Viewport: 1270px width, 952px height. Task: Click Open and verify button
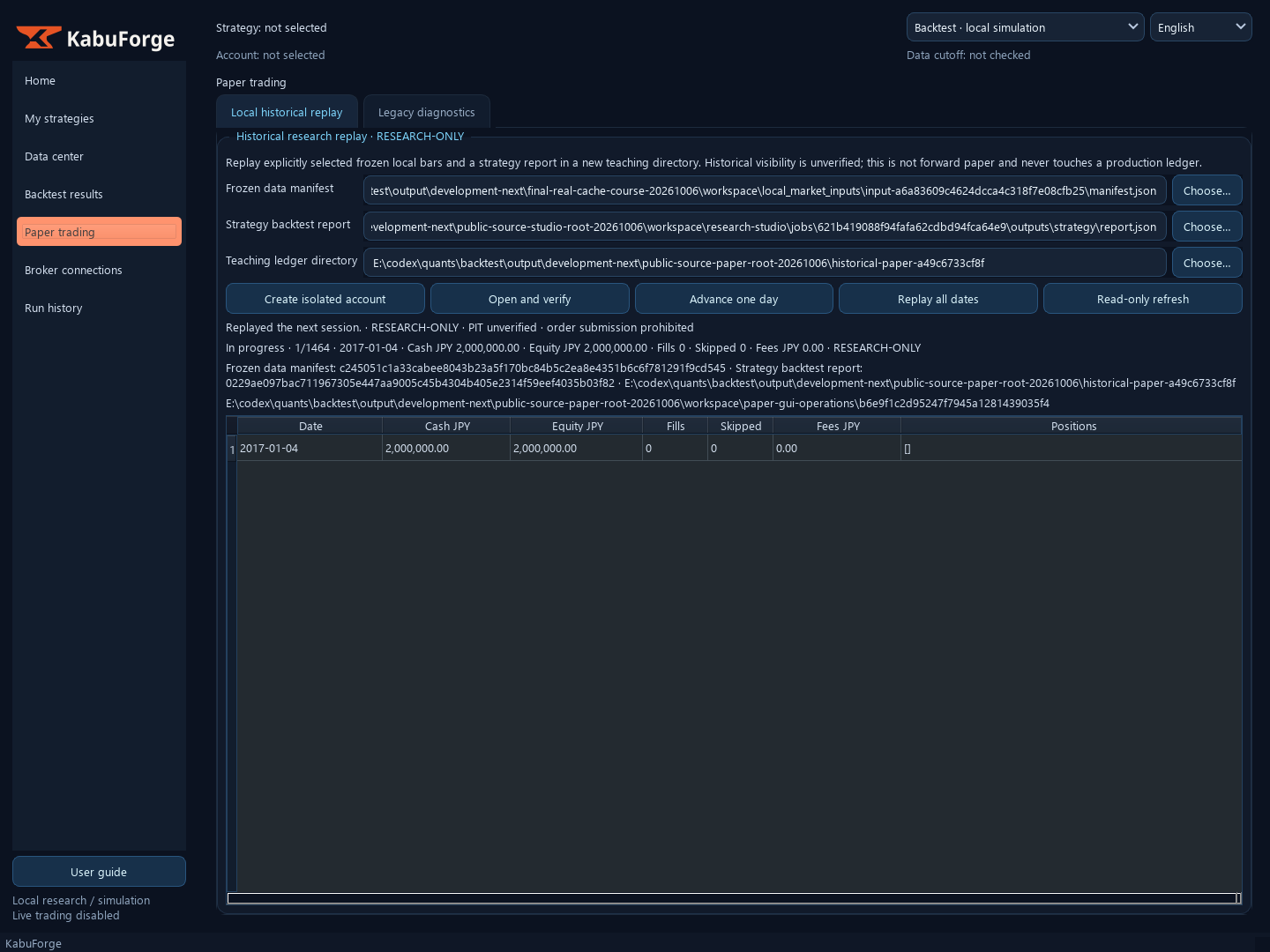[x=530, y=299]
